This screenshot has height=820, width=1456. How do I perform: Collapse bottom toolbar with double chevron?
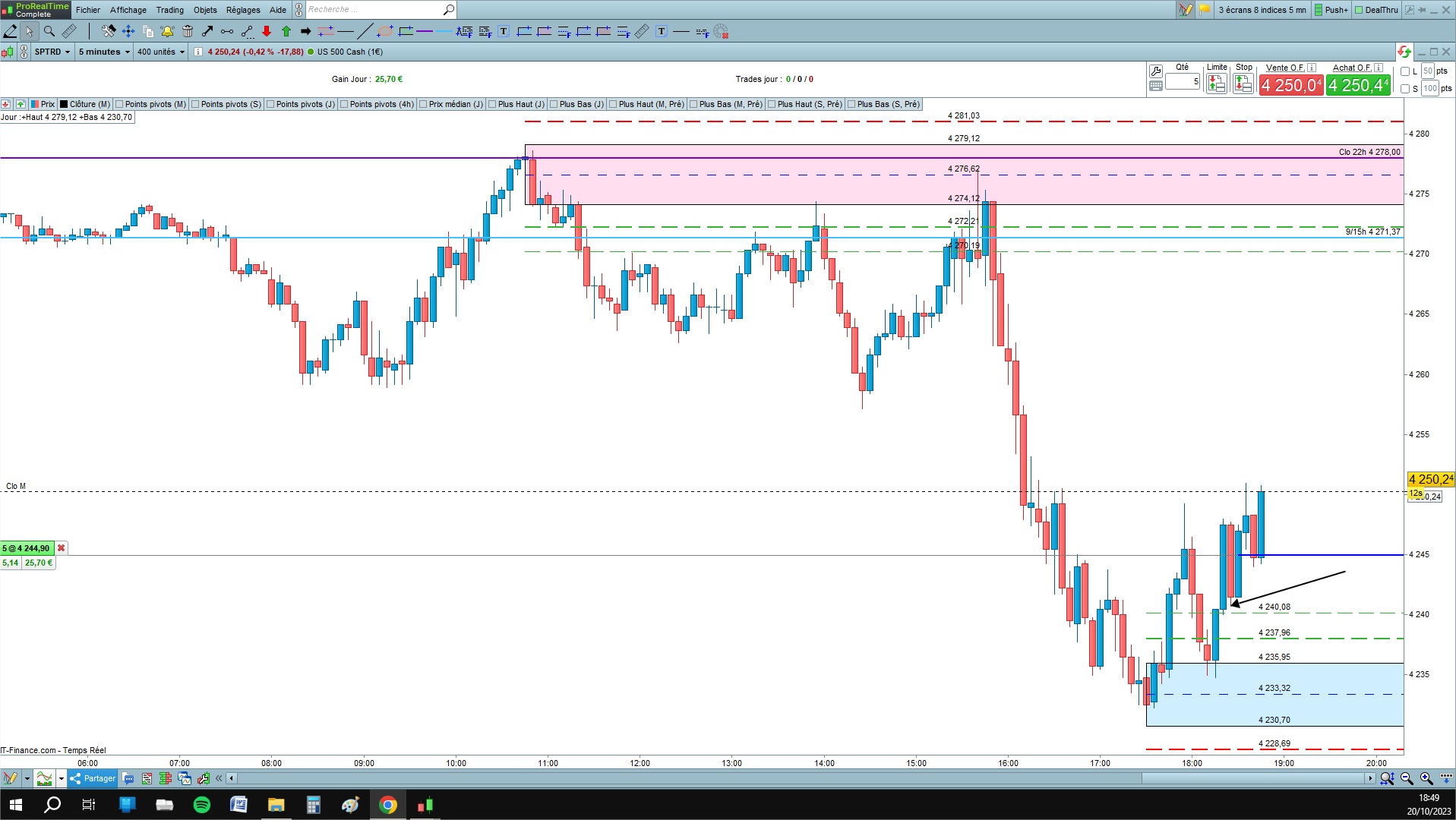[220, 778]
